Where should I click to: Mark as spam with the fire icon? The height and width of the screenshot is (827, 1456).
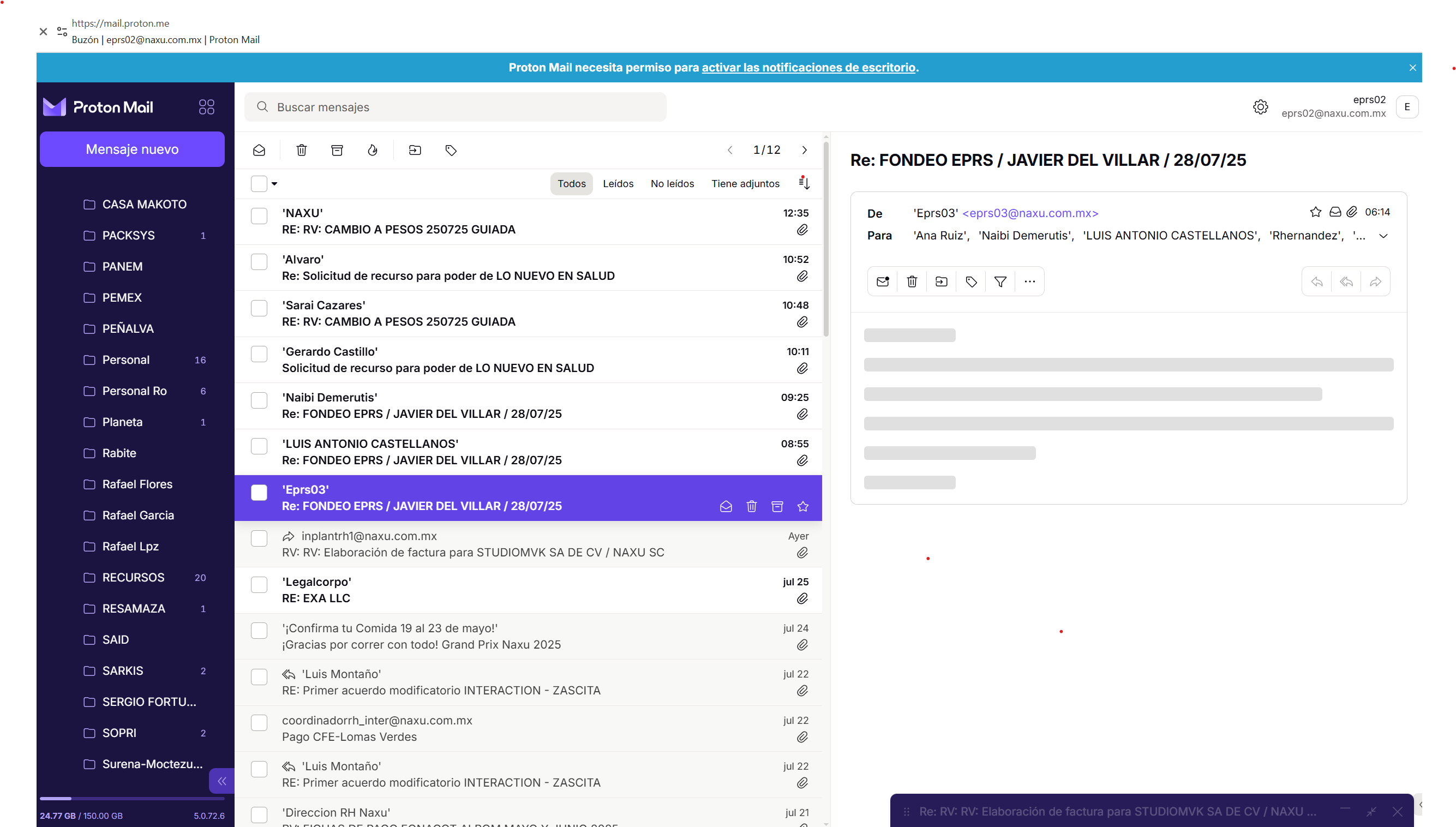pyautogui.click(x=373, y=150)
